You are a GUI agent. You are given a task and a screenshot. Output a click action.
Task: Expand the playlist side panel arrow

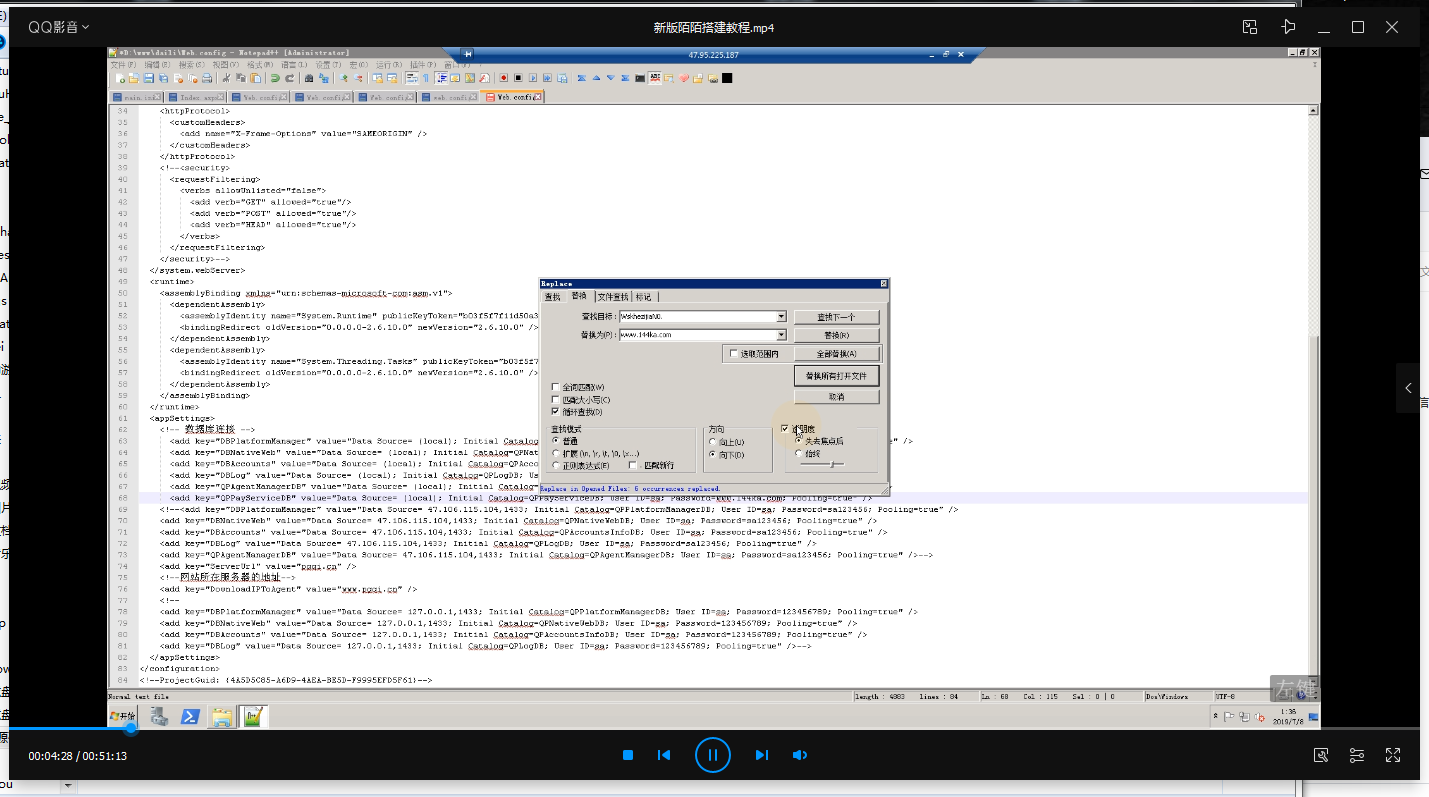[1408, 388]
